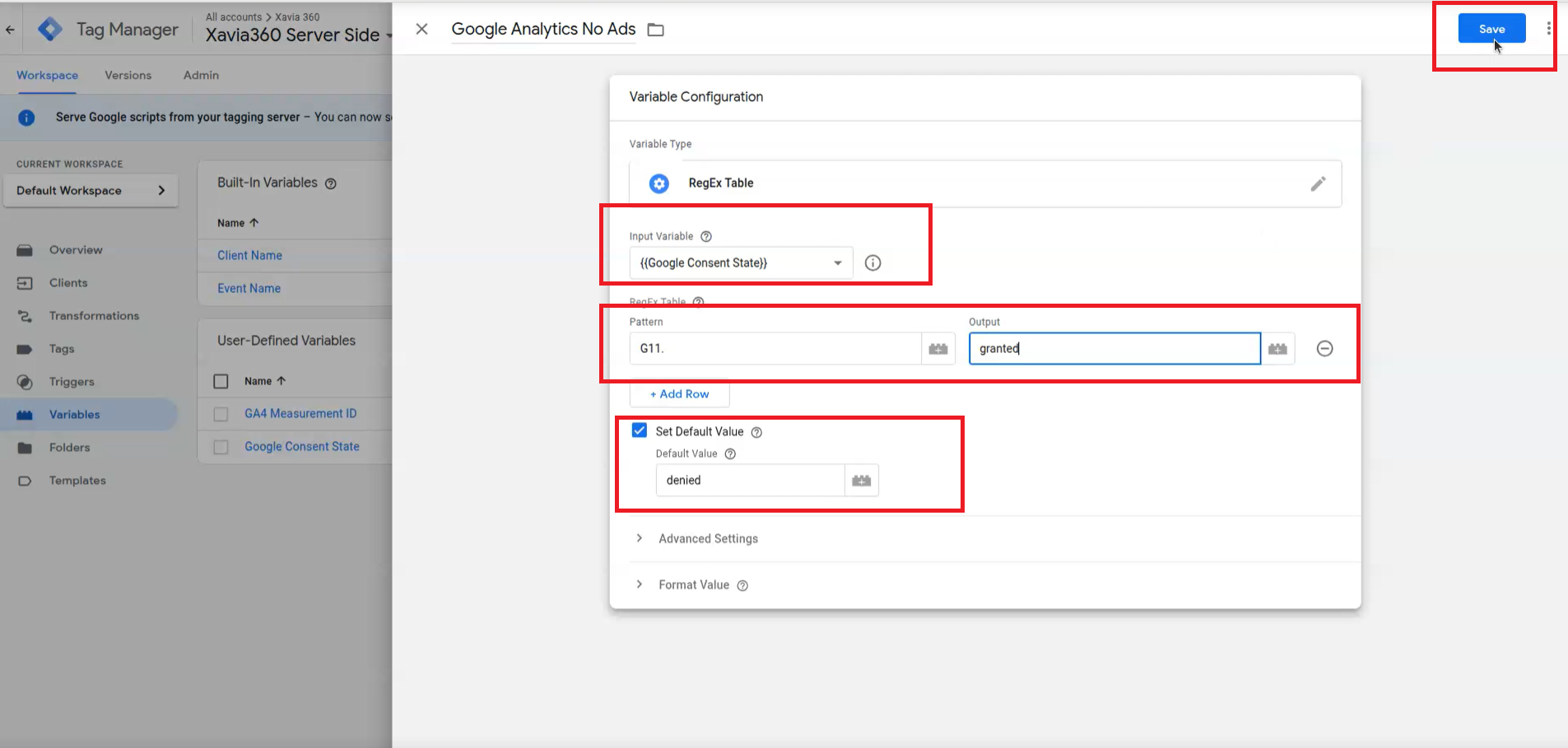The width and height of the screenshot is (1568, 748).
Task: Sort User-Defined Variables by Name
Action: [265, 381]
